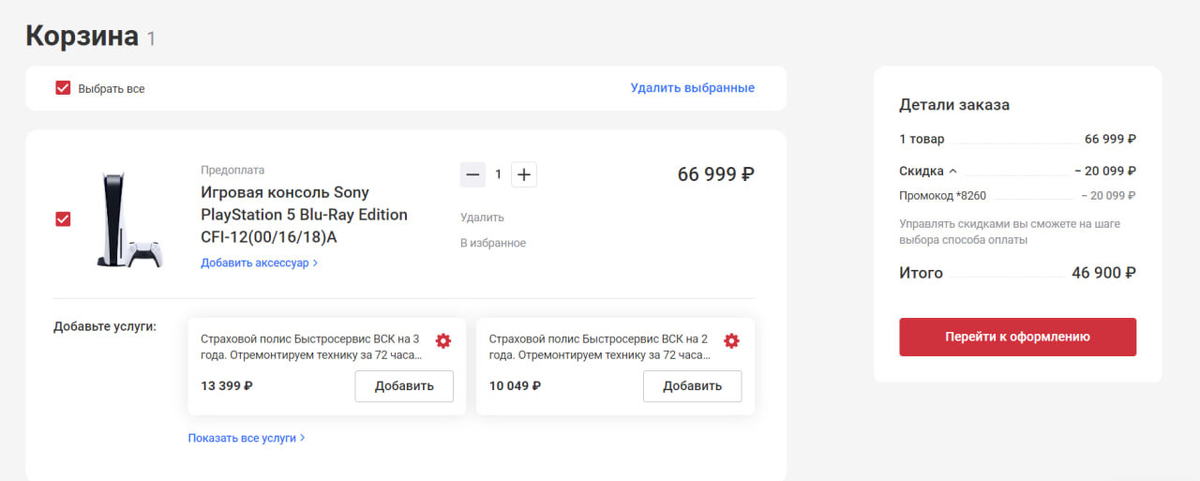
Task: Add item via "В избранное"
Action: pos(493,243)
